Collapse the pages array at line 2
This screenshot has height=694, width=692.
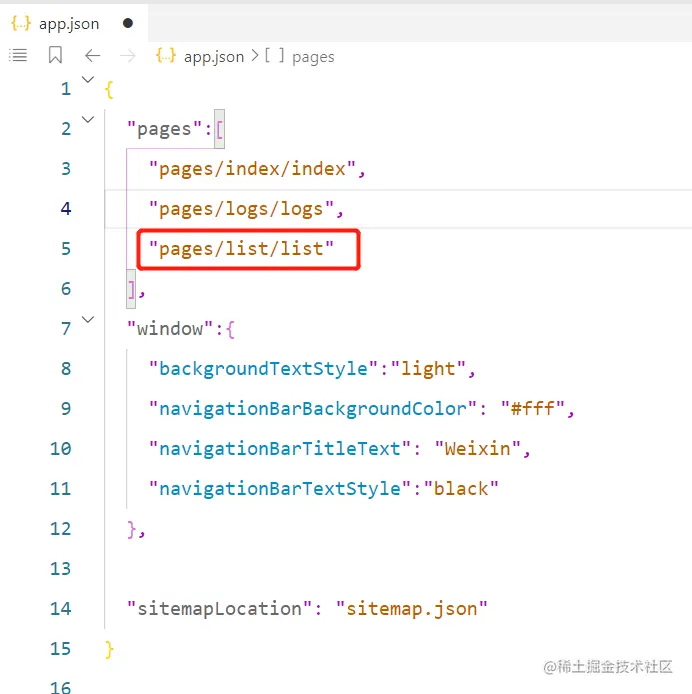tap(88, 120)
